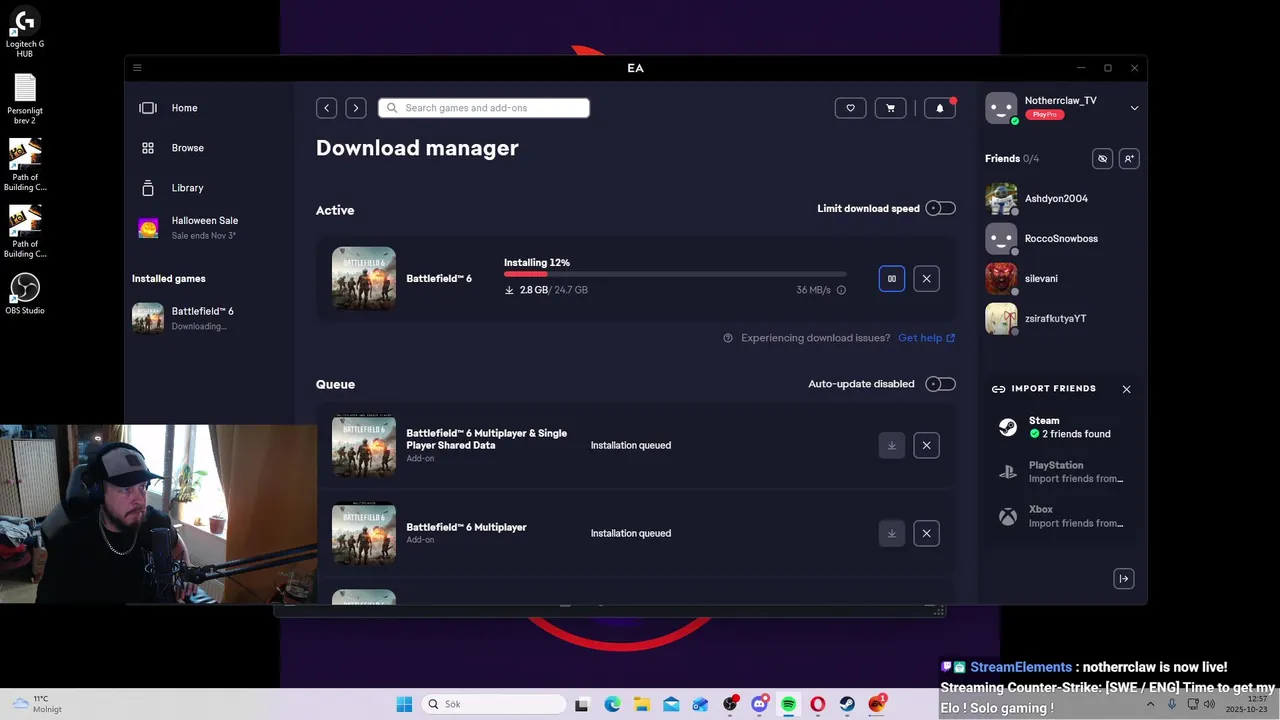The height and width of the screenshot is (720, 1280).
Task: Import friends from Steam
Action: [x=1063, y=427]
